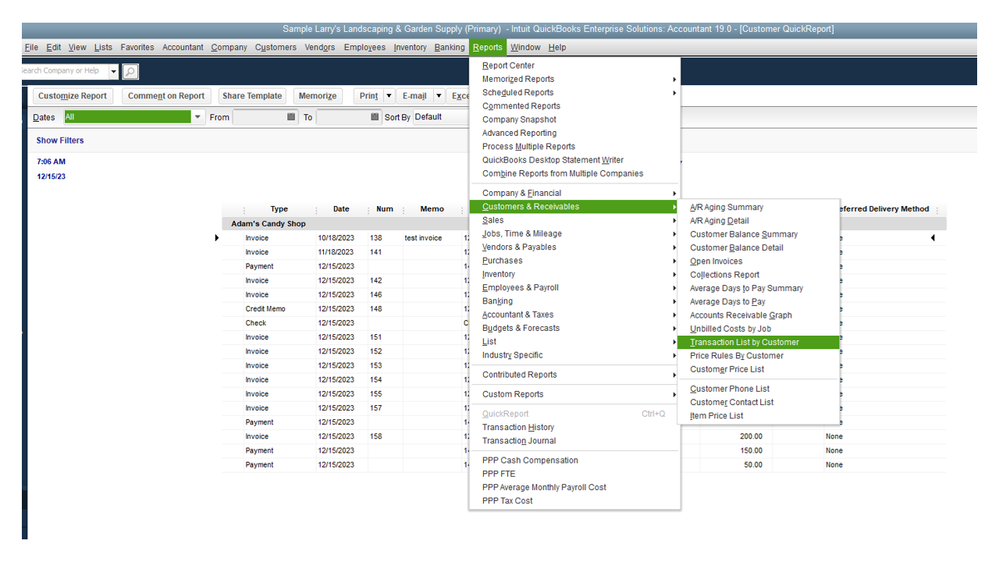Click the Credit Memo row type cell
999x562 pixels.
(x=266, y=309)
